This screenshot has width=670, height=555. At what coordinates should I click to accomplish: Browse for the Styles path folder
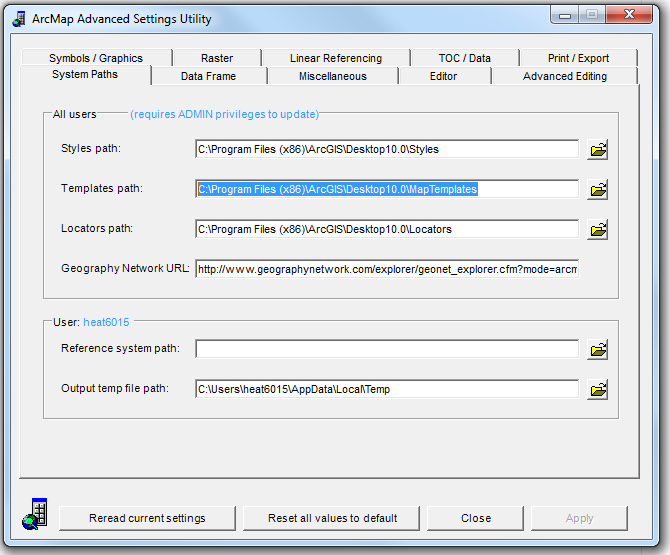coord(597,150)
